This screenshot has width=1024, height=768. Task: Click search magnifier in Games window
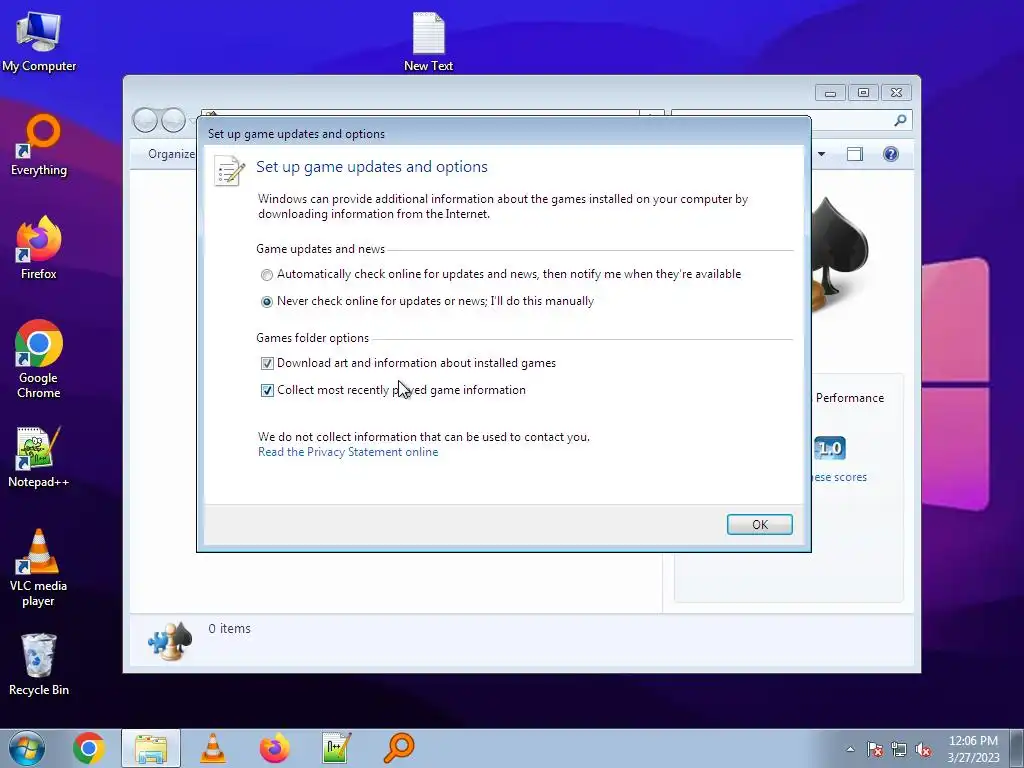(x=901, y=120)
